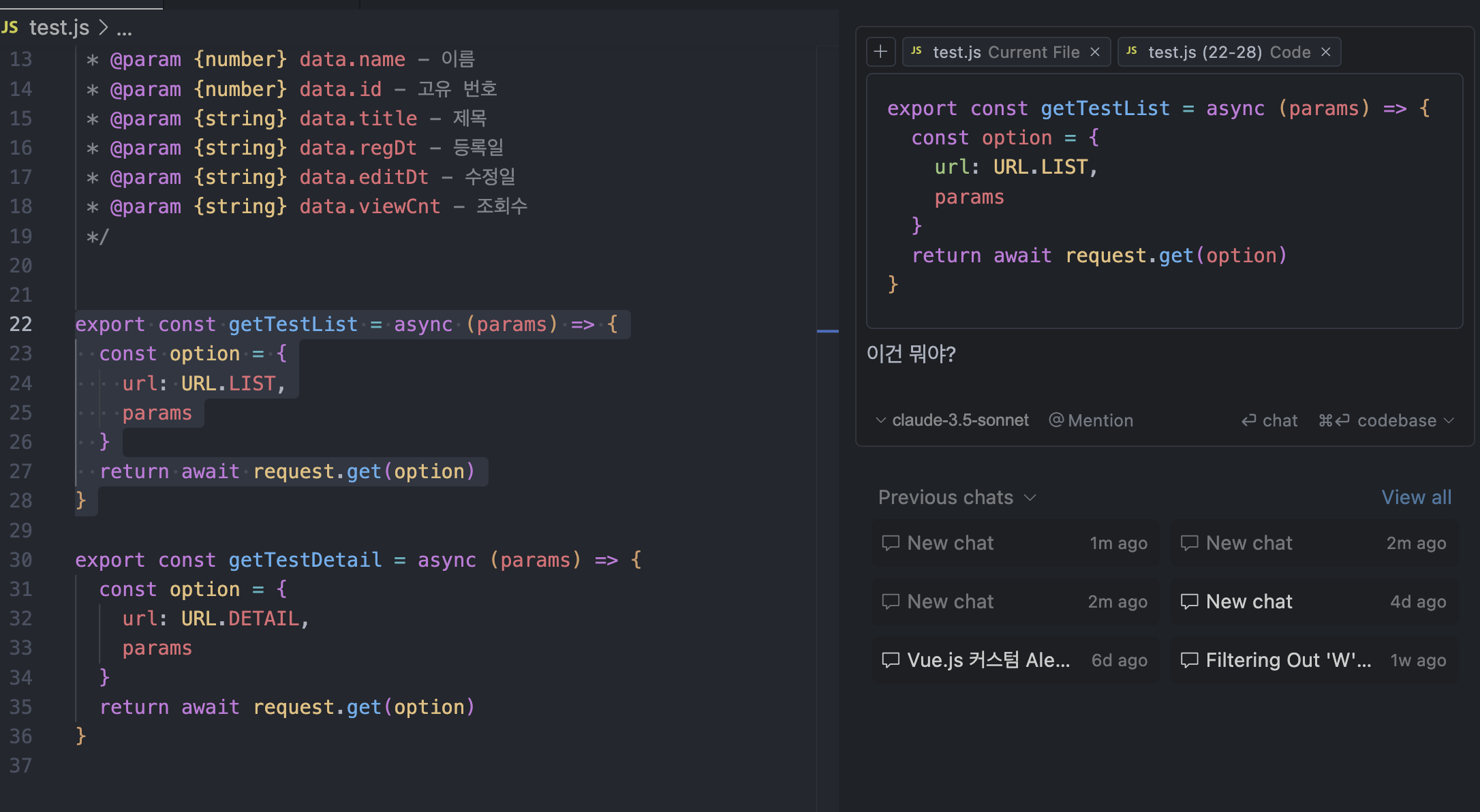Submit with codebase button

point(1378,420)
